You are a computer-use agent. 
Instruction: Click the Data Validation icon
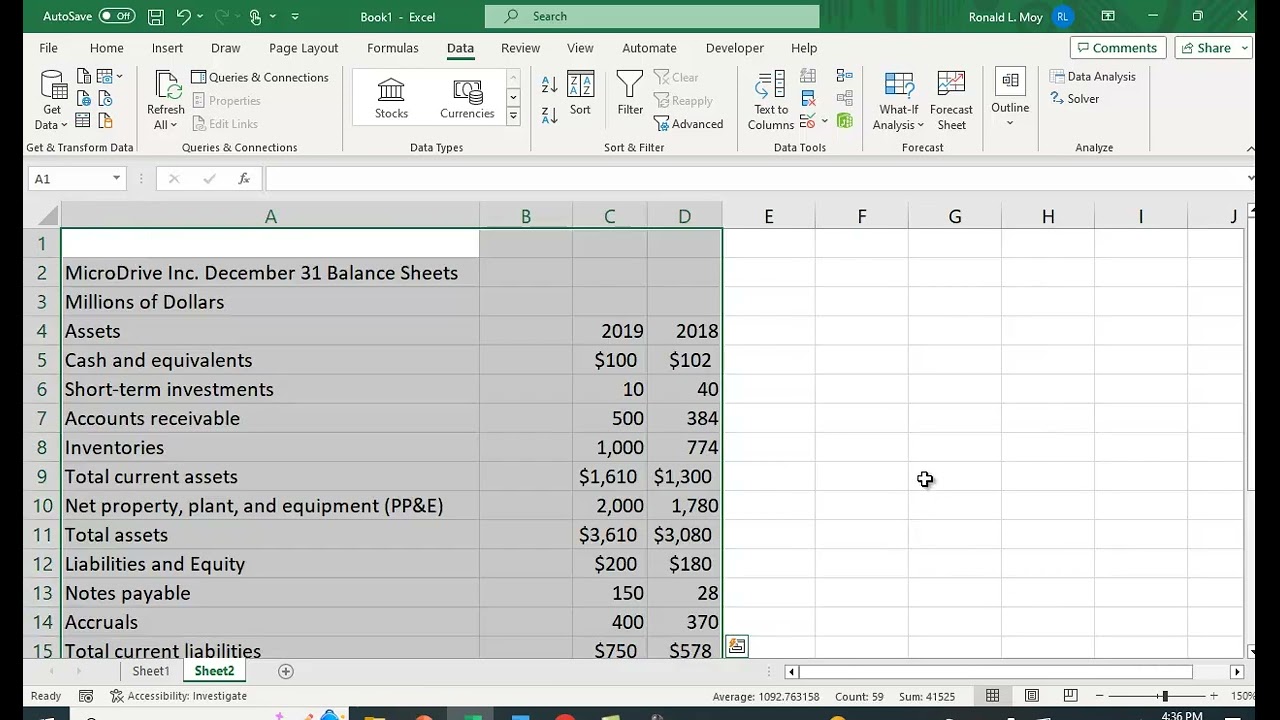[808, 121]
